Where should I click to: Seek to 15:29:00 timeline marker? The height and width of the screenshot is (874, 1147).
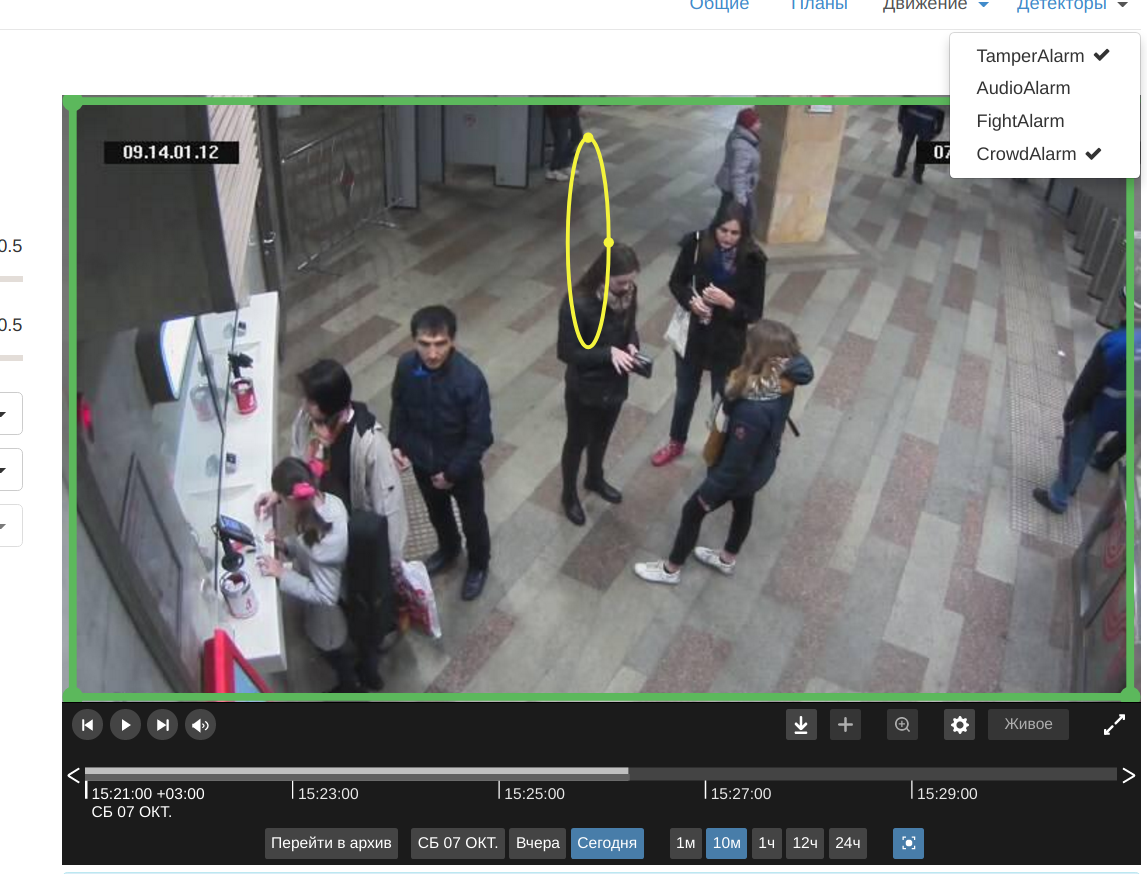[x=947, y=794]
